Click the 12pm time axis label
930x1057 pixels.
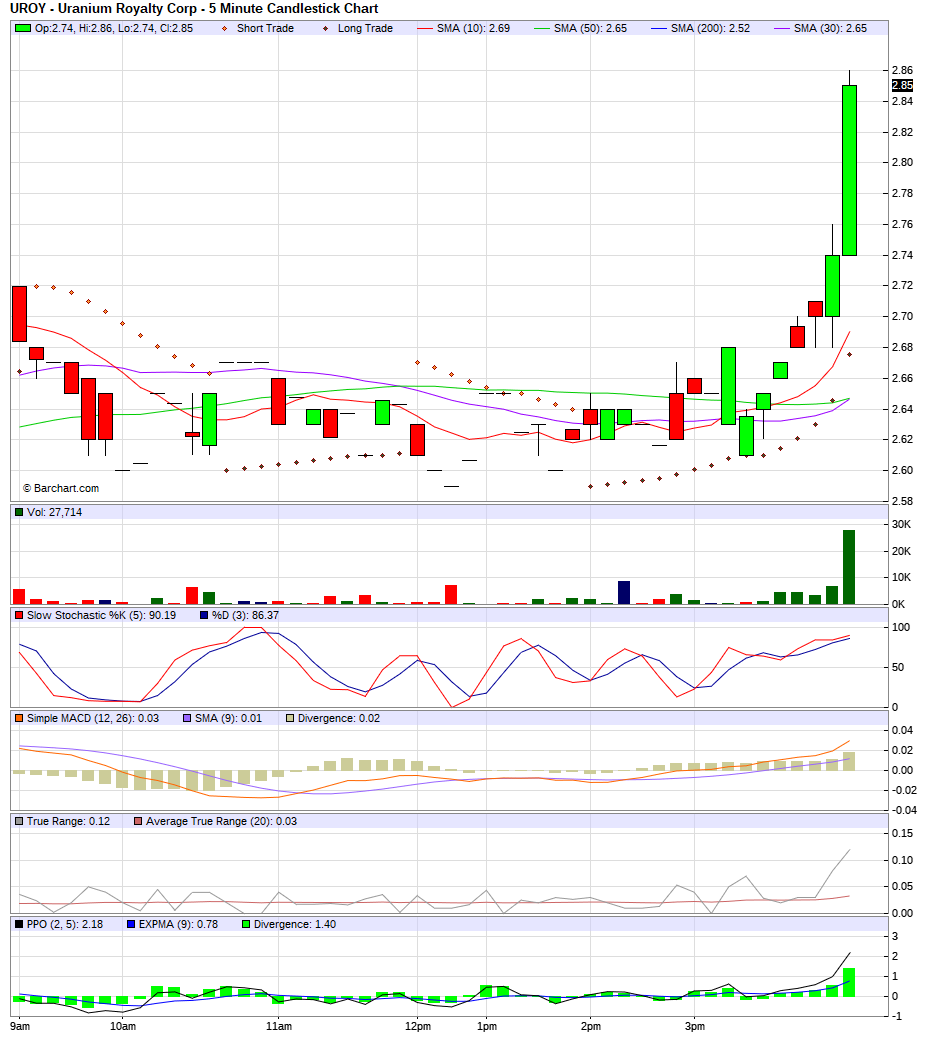tap(418, 1027)
